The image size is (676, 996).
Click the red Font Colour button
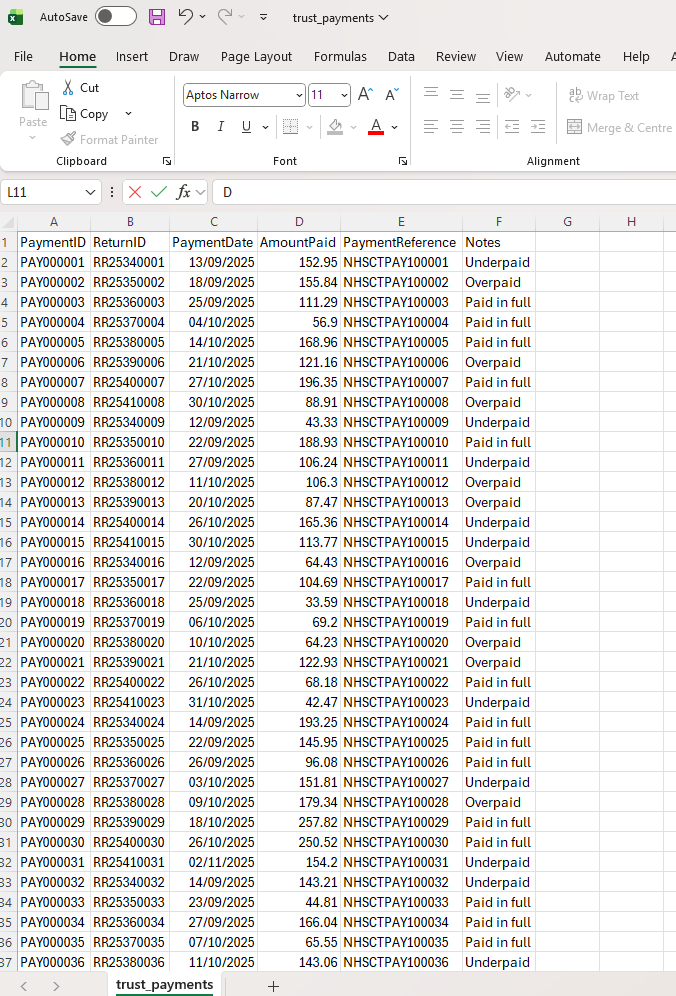[376, 126]
